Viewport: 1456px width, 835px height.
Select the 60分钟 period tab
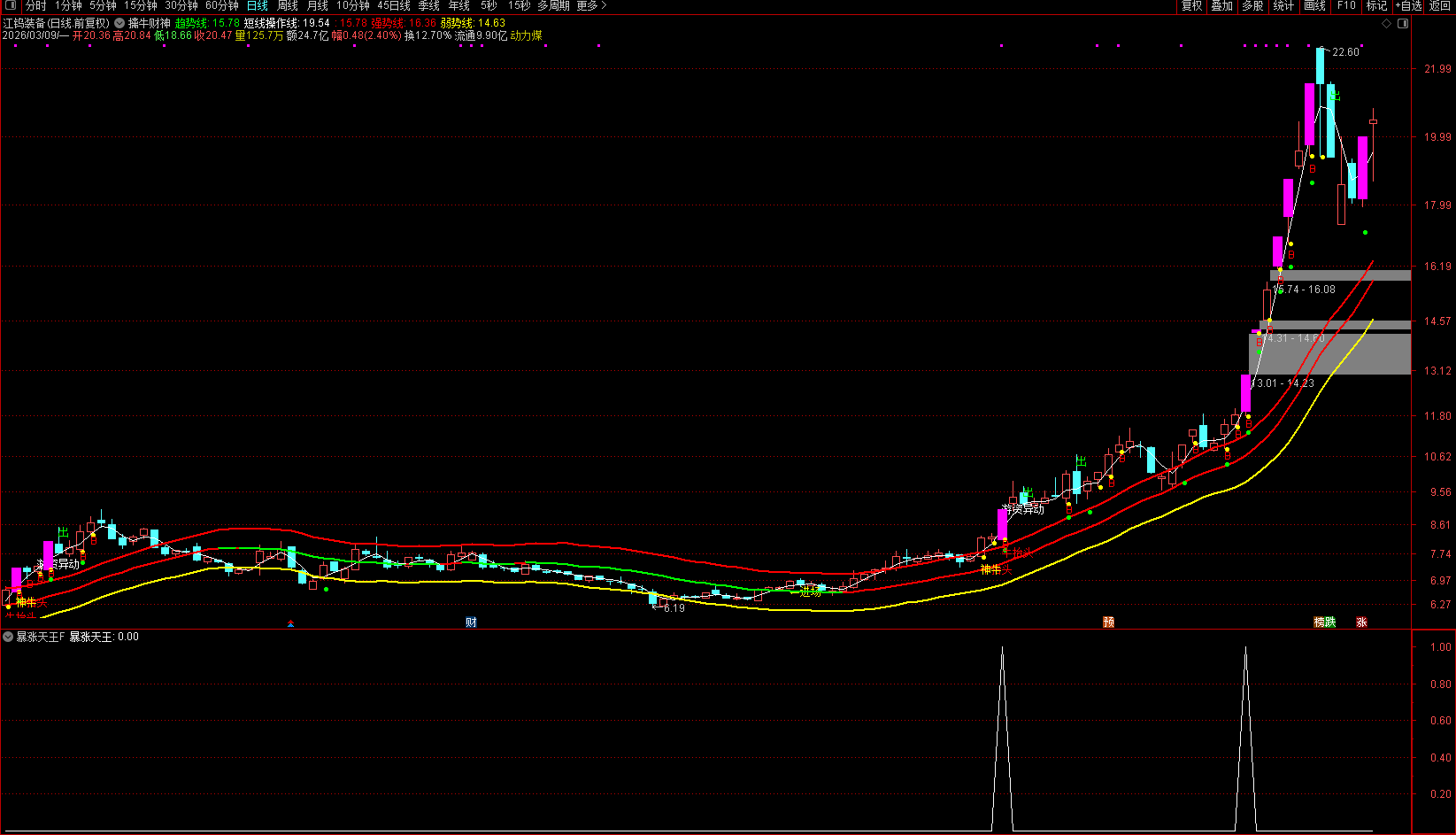[x=222, y=6]
